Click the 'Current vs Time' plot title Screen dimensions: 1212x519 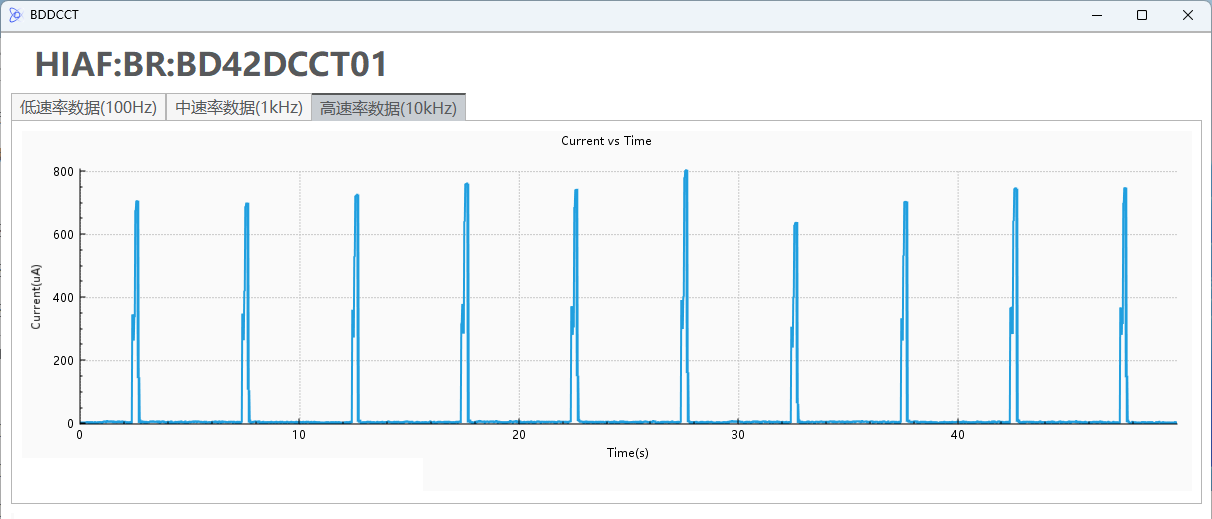[x=606, y=141]
